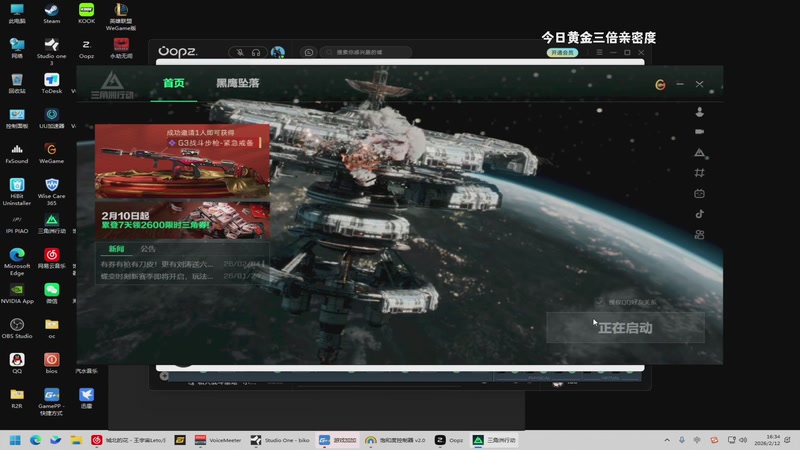Click the 正在启动 launch button
The height and width of the screenshot is (450, 800).
[626, 328]
